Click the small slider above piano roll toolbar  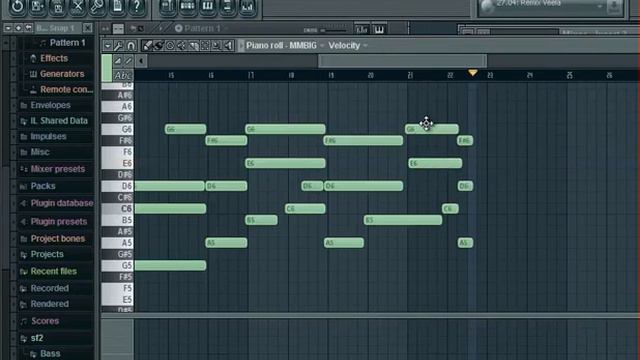[335, 30]
